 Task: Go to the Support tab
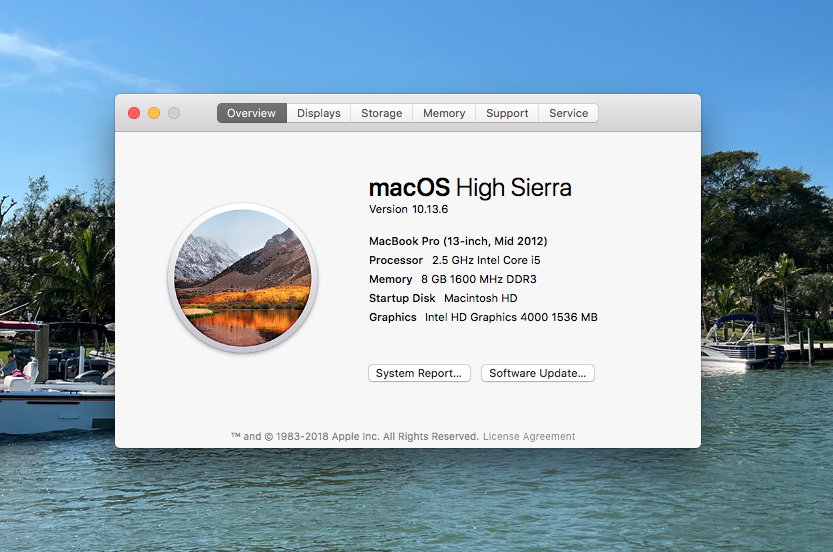coord(507,113)
